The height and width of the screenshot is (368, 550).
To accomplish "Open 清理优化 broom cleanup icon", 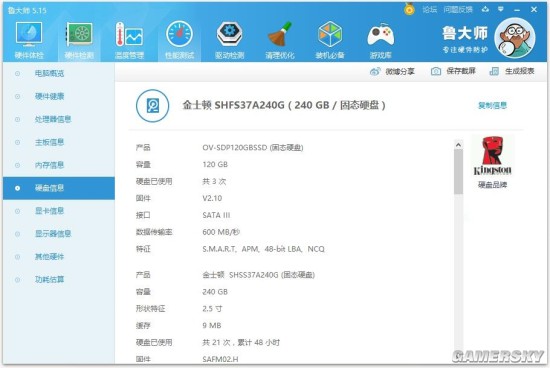I will click(x=280, y=39).
